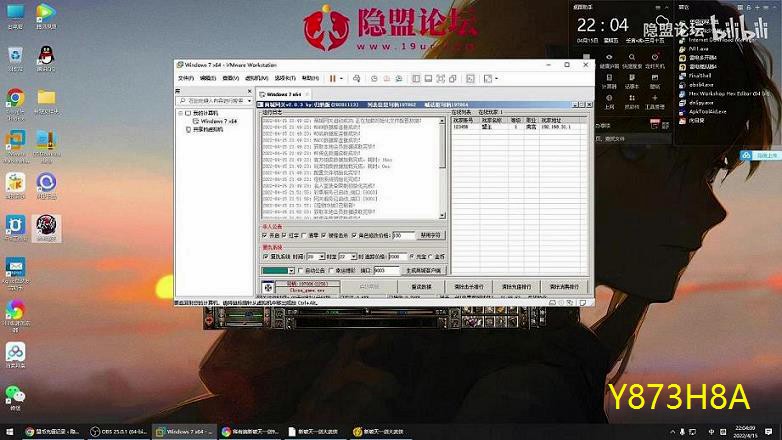The width and height of the screenshot is (782, 440).
Task: Toggle the first checkbox in the announcement row
Action: click(264, 235)
